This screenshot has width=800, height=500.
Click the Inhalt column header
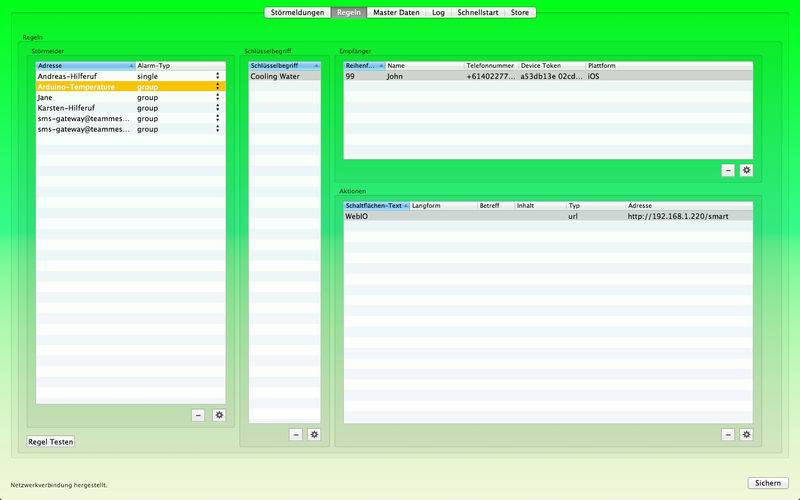pyautogui.click(x=540, y=206)
